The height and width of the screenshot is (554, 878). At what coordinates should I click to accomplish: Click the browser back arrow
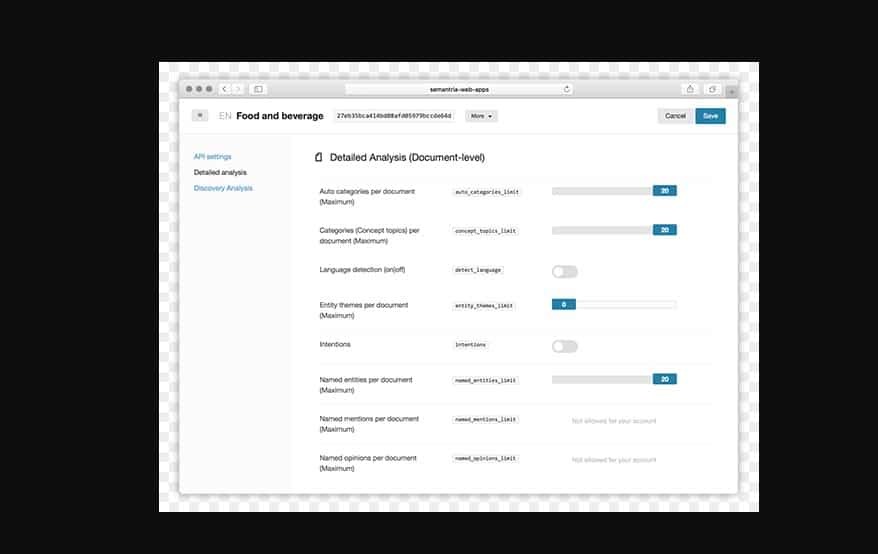point(224,89)
